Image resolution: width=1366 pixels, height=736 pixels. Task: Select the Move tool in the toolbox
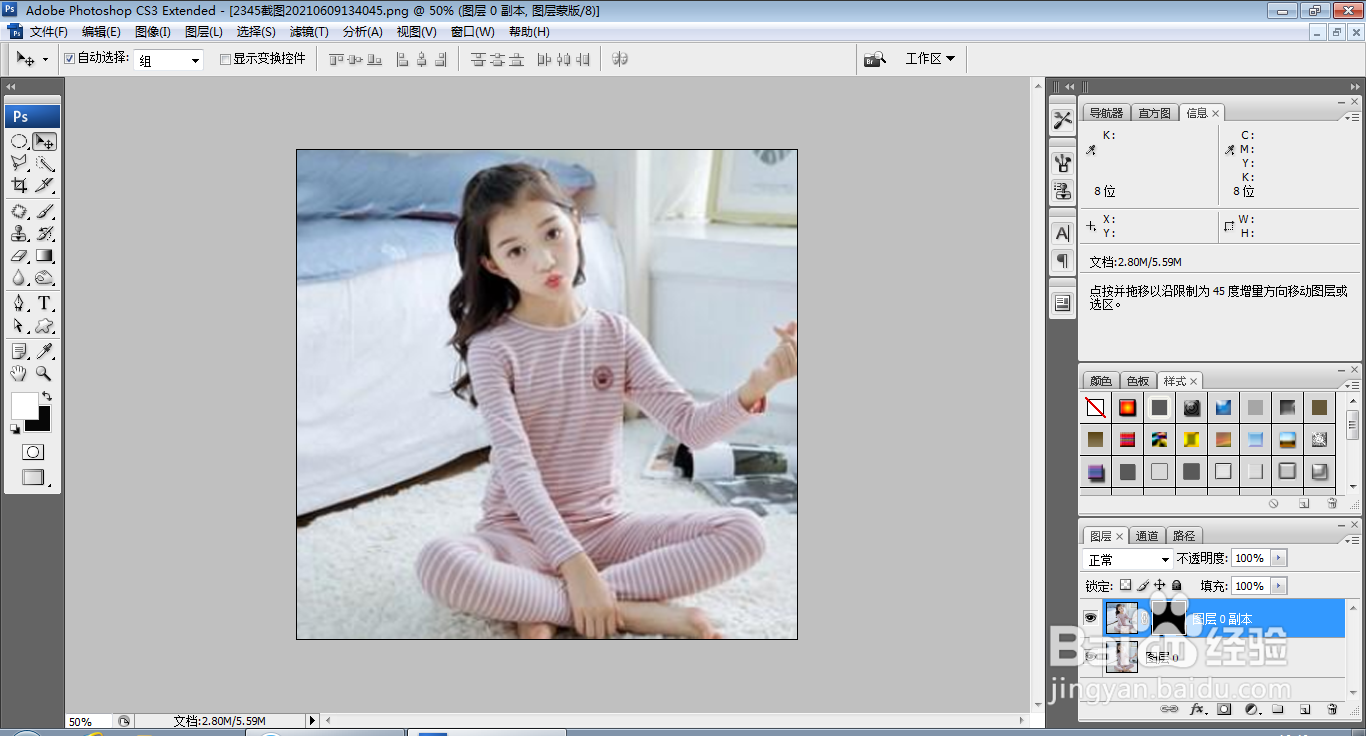tap(44, 142)
